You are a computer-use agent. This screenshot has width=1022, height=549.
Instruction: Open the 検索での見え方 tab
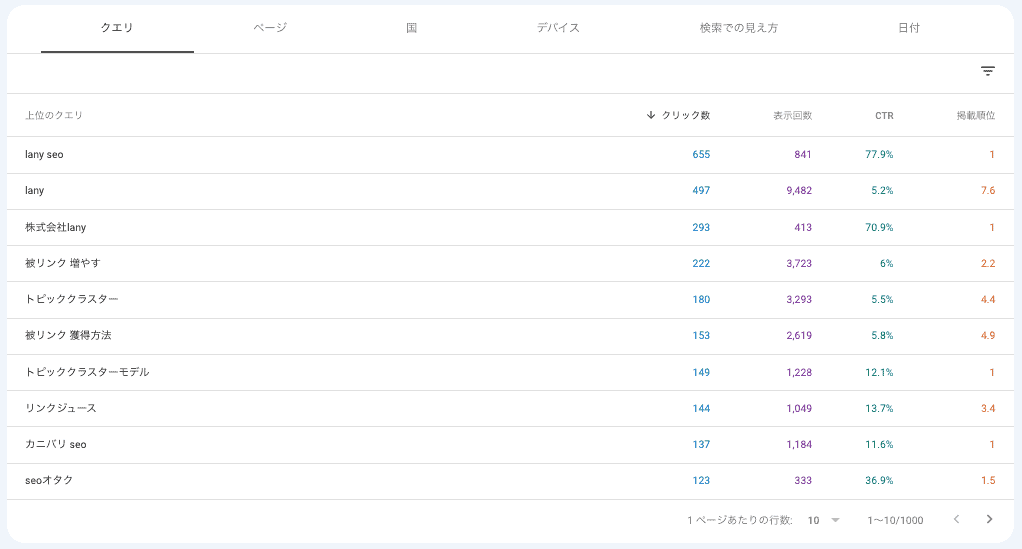(x=738, y=27)
